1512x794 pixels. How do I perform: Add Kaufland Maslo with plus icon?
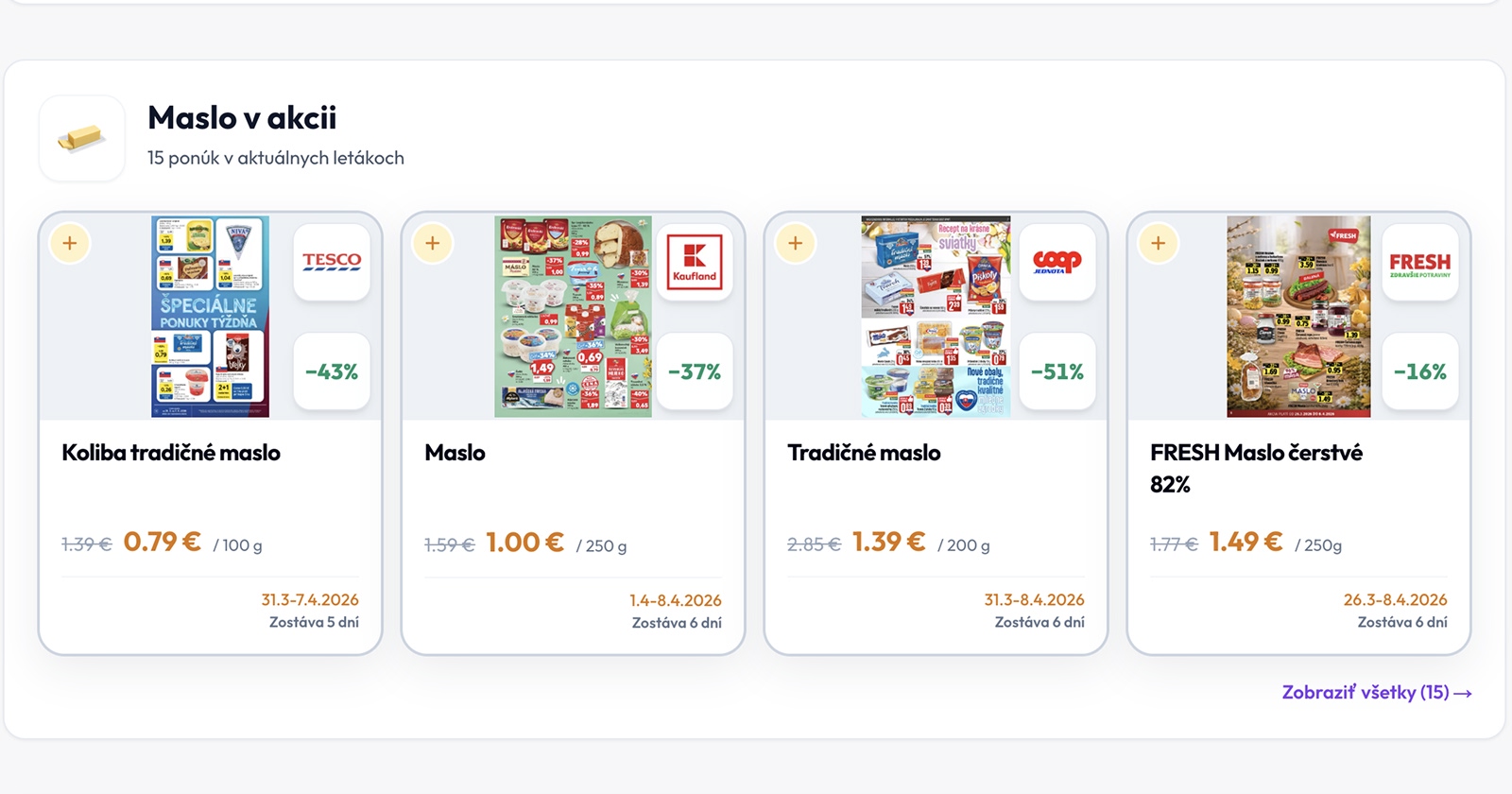tap(433, 243)
